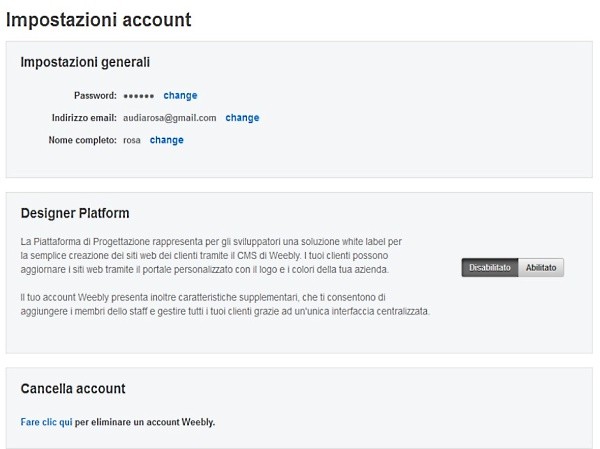Select the Disabilitato toggle option
Image resolution: width=600 pixels, height=449 pixels.
click(490, 268)
